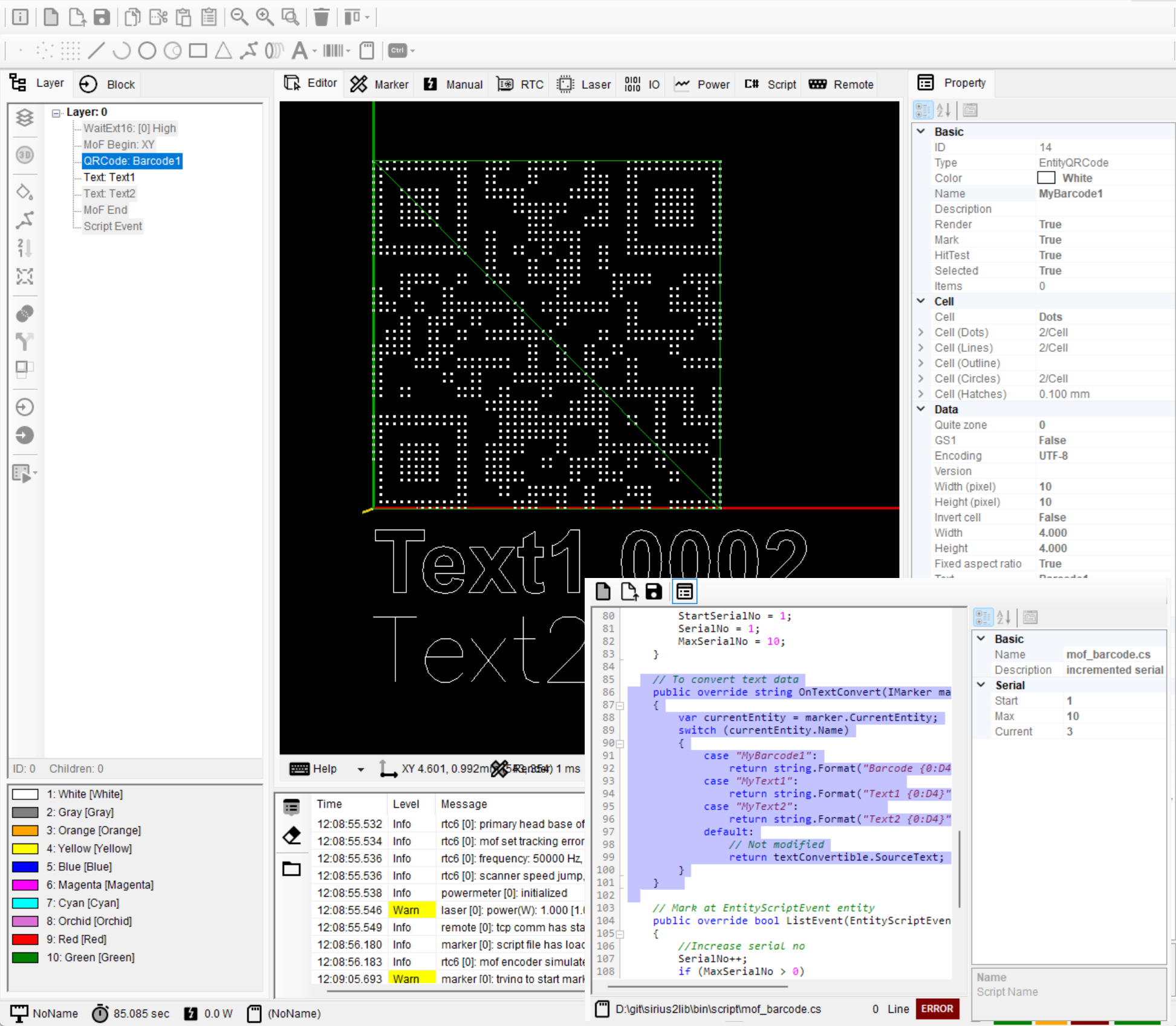Click the save icon in script editor toolbar

(x=654, y=591)
